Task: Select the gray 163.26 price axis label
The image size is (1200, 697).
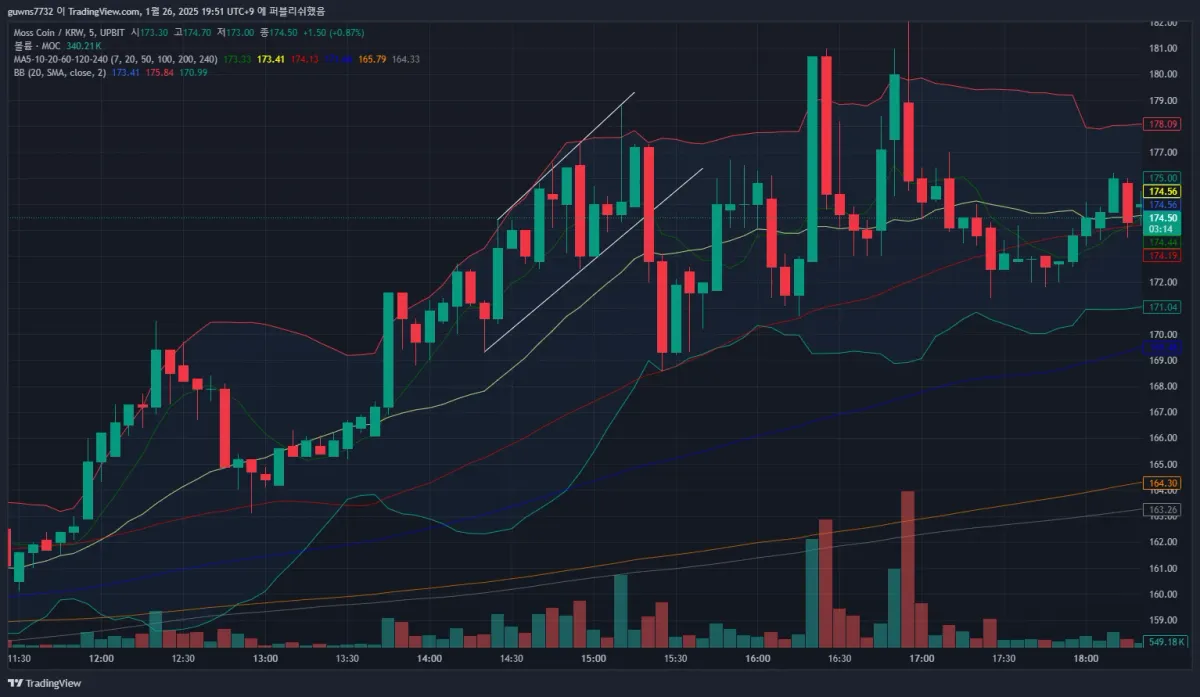Action: (x=1163, y=510)
